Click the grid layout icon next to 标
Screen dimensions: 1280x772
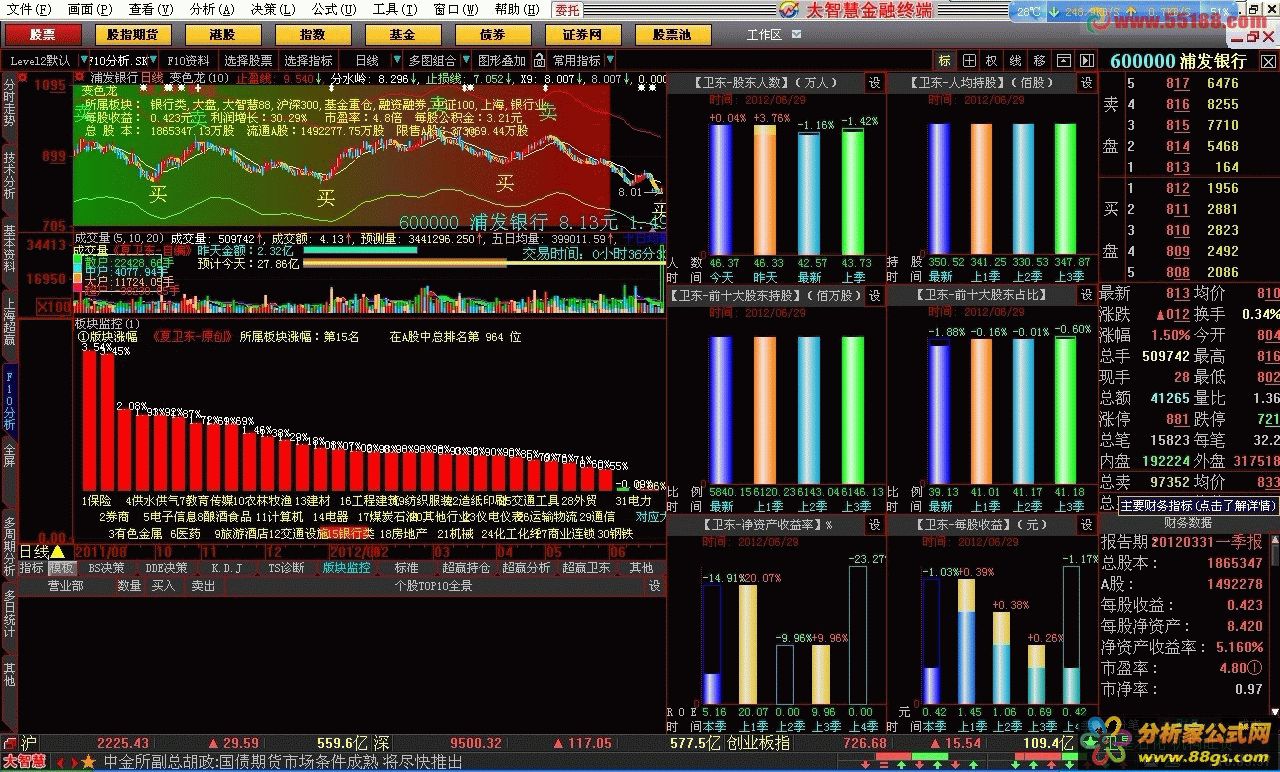969,61
